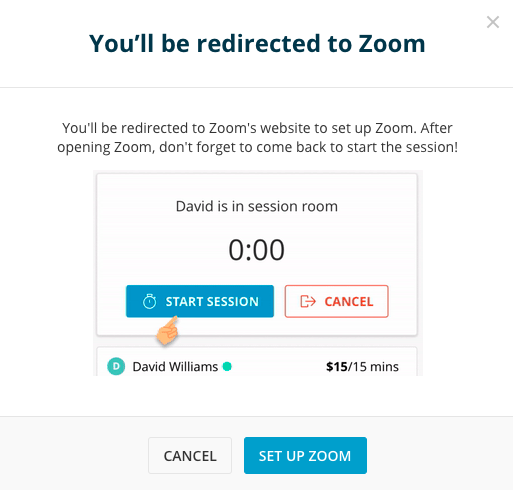Image resolution: width=513 pixels, height=490 pixels.
Task: Click the 0:00 session timer
Action: click(x=256, y=250)
